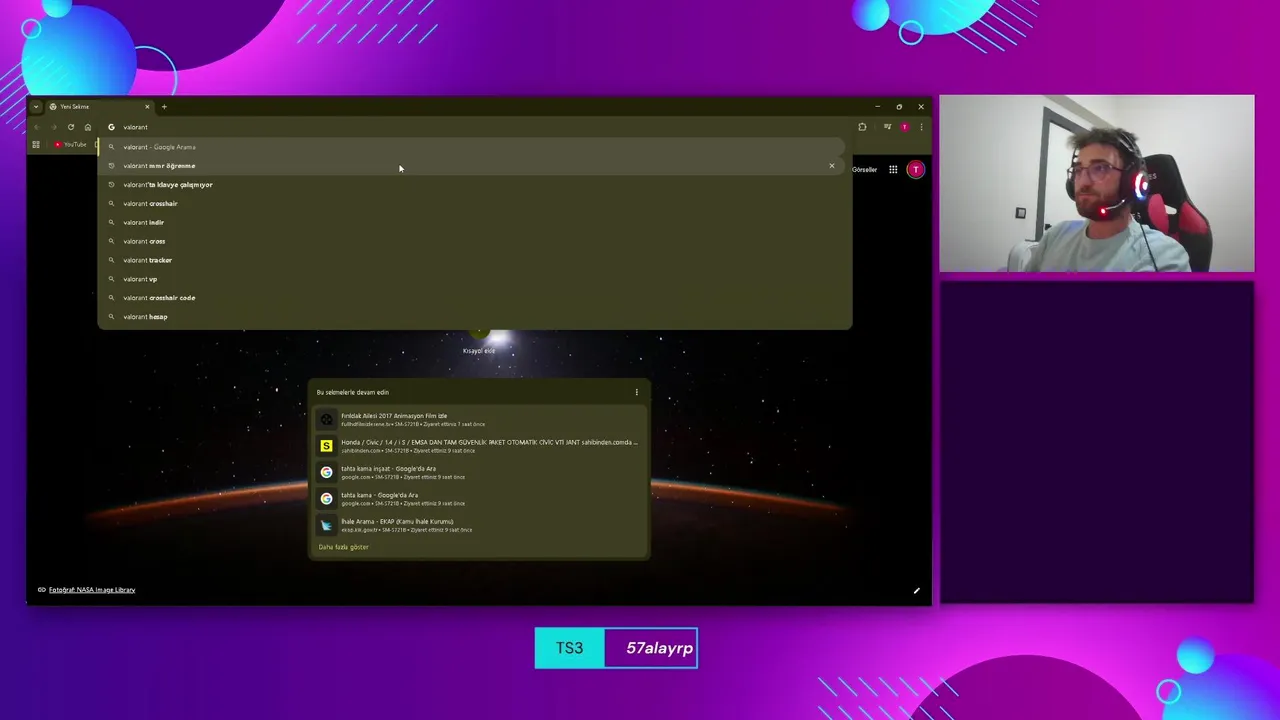Go to the home page icon

[88, 127]
